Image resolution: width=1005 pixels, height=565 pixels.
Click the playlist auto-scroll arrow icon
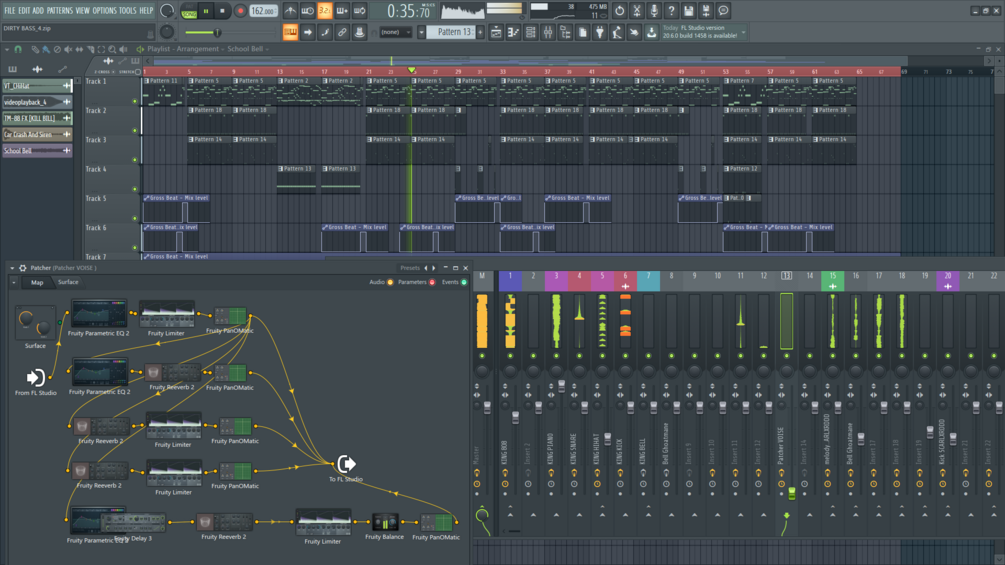tap(308, 32)
